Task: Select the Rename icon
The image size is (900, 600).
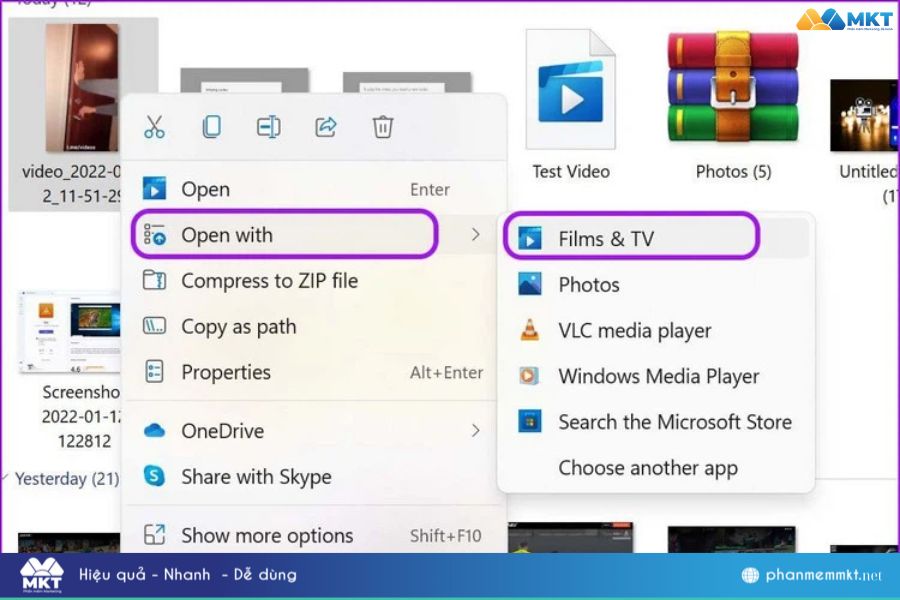Action: (x=268, y=128)
